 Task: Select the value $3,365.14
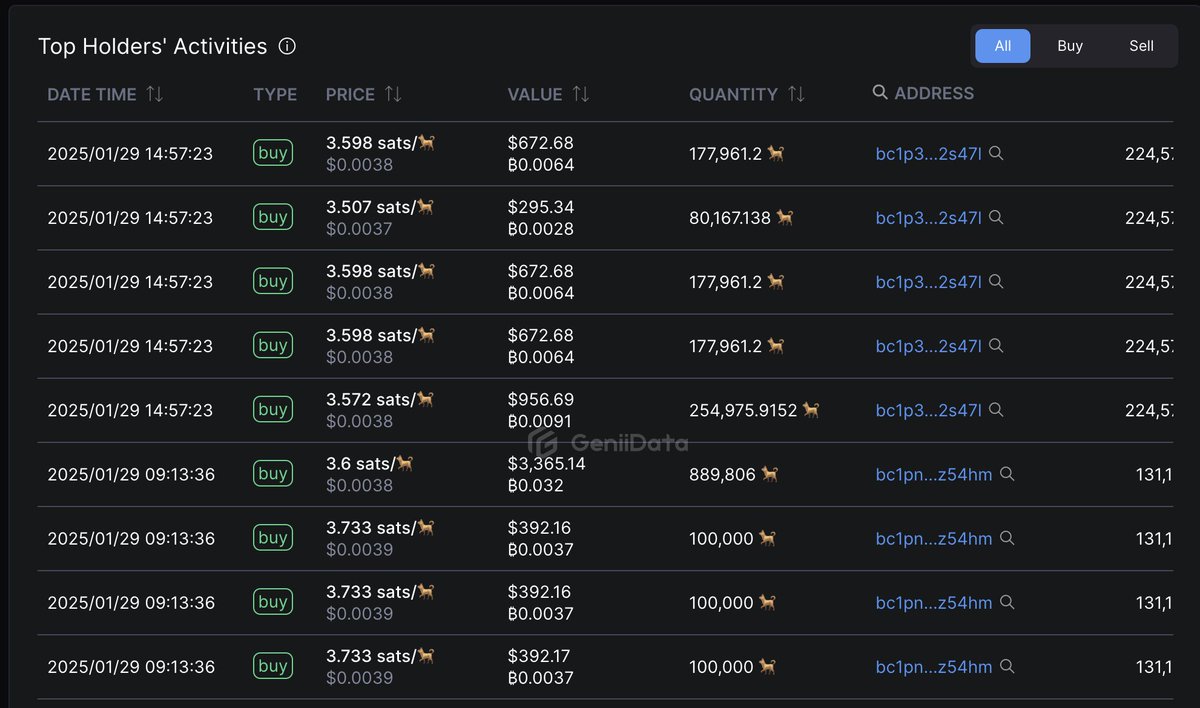coord(547,463)
